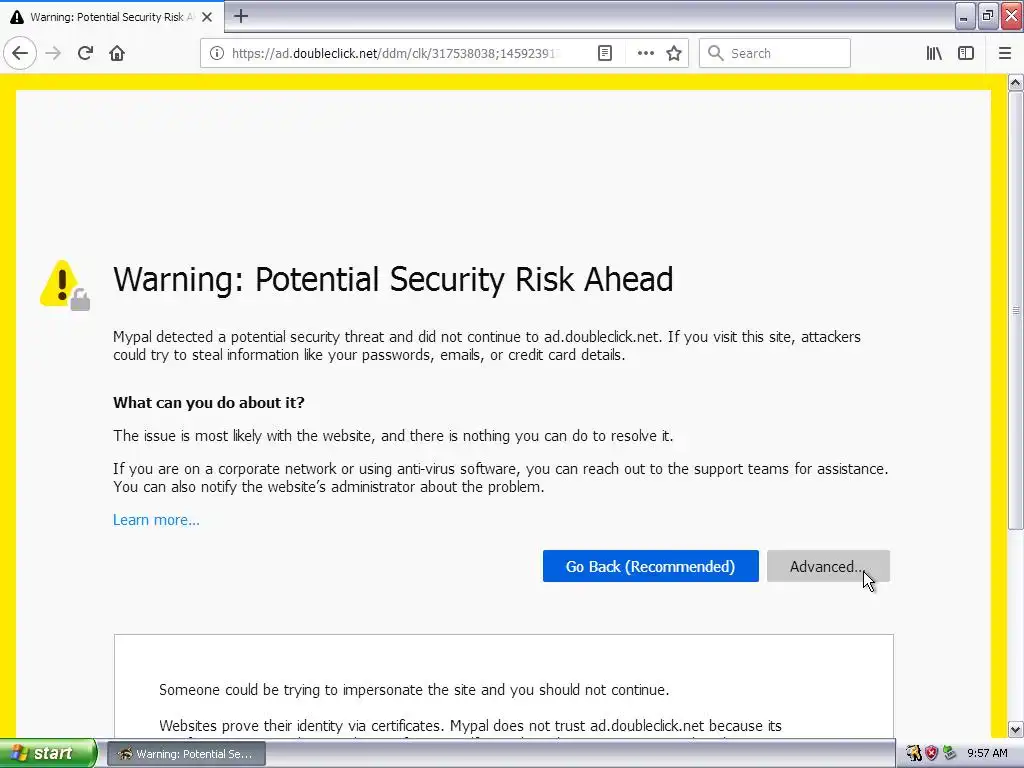Viewport: 1024px width, 768px height.
Task: Open the hamburger application menu
Action: tap(1005, 53)
